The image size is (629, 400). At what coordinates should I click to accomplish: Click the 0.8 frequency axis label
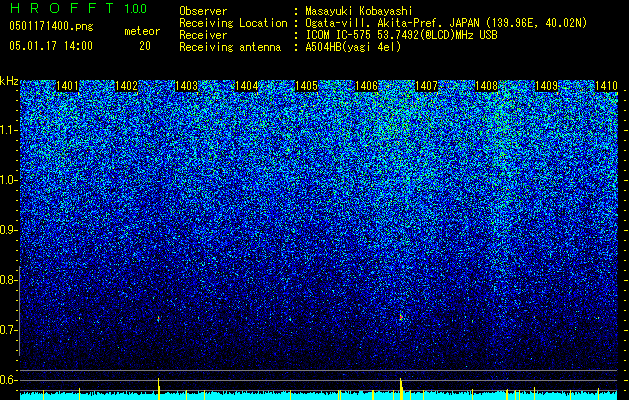point(9,280)
